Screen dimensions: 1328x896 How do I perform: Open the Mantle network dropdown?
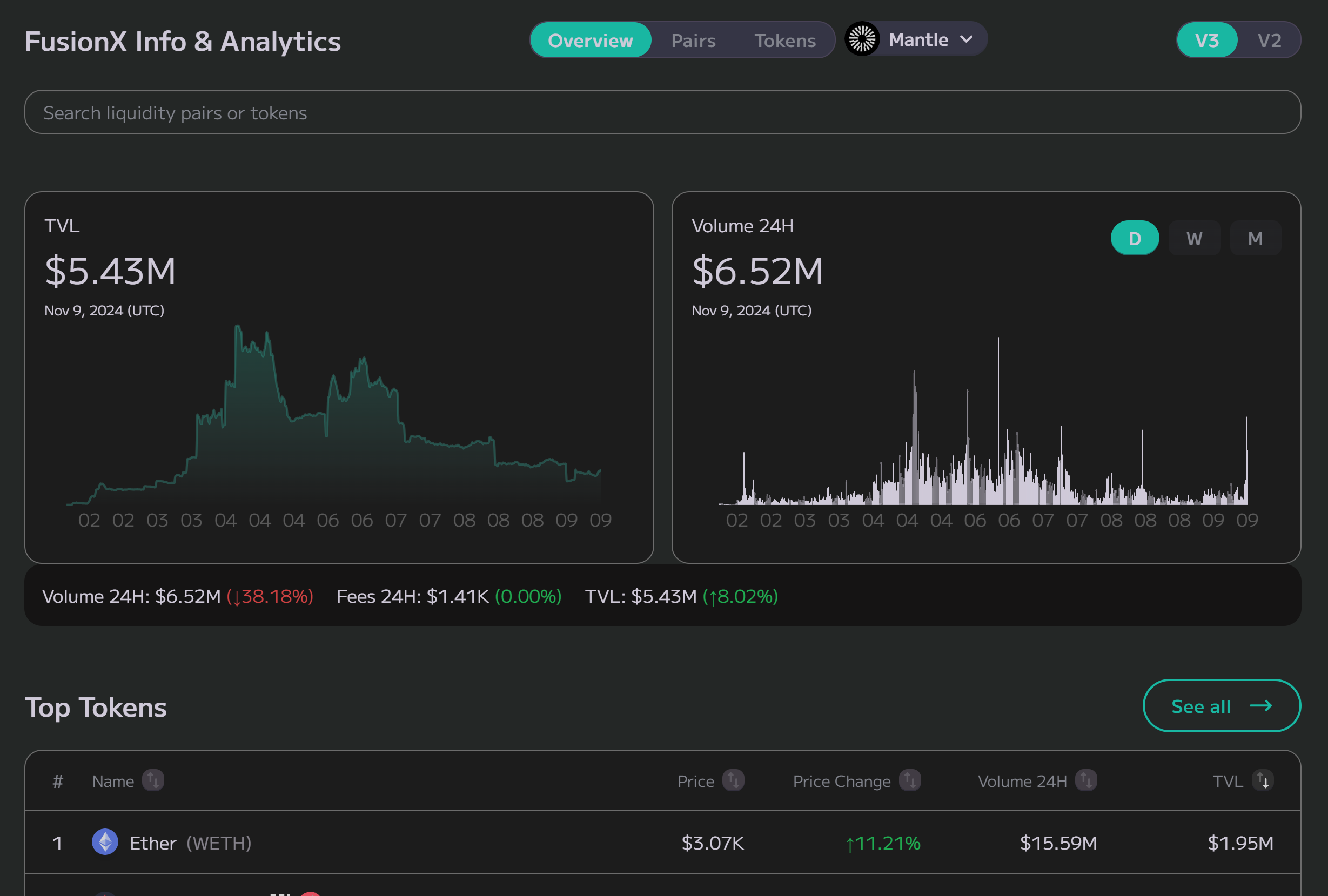(x=916, y=39)
